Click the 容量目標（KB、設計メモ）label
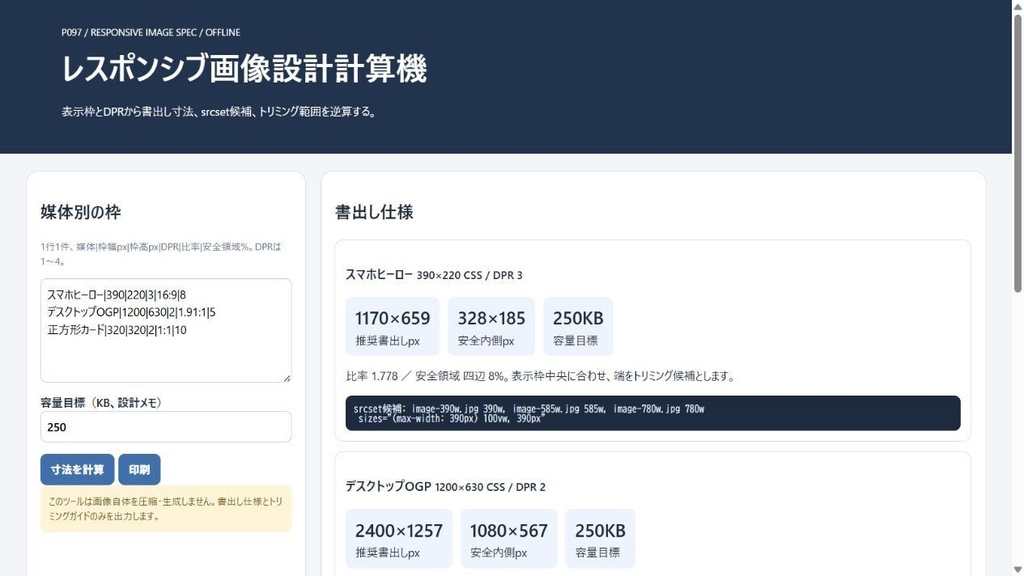The width and height of the screenshot is (1024, 576). click(x=101, y=403)
